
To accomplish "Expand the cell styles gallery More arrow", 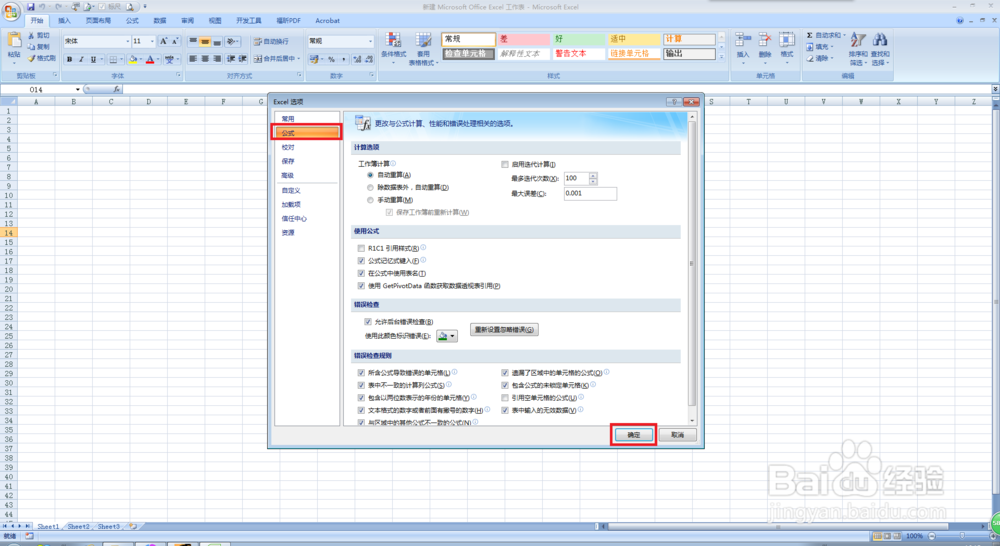I will (x=722, y=57).
